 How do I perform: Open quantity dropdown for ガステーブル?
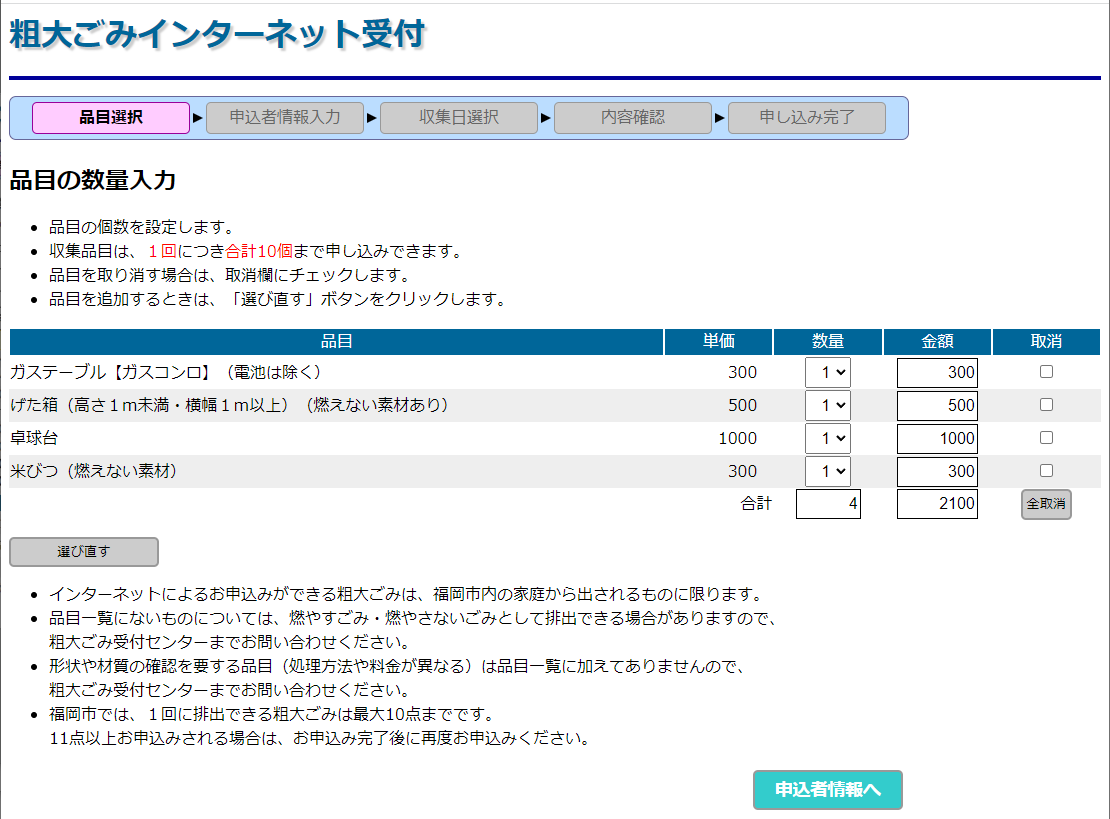coord(828,372)
